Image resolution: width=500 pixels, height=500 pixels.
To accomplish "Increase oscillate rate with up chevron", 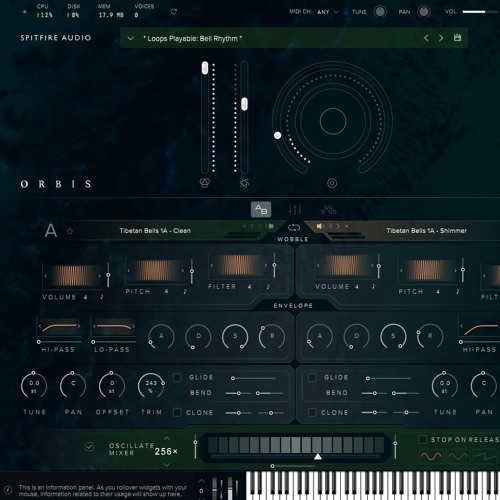I will point(167,438).
